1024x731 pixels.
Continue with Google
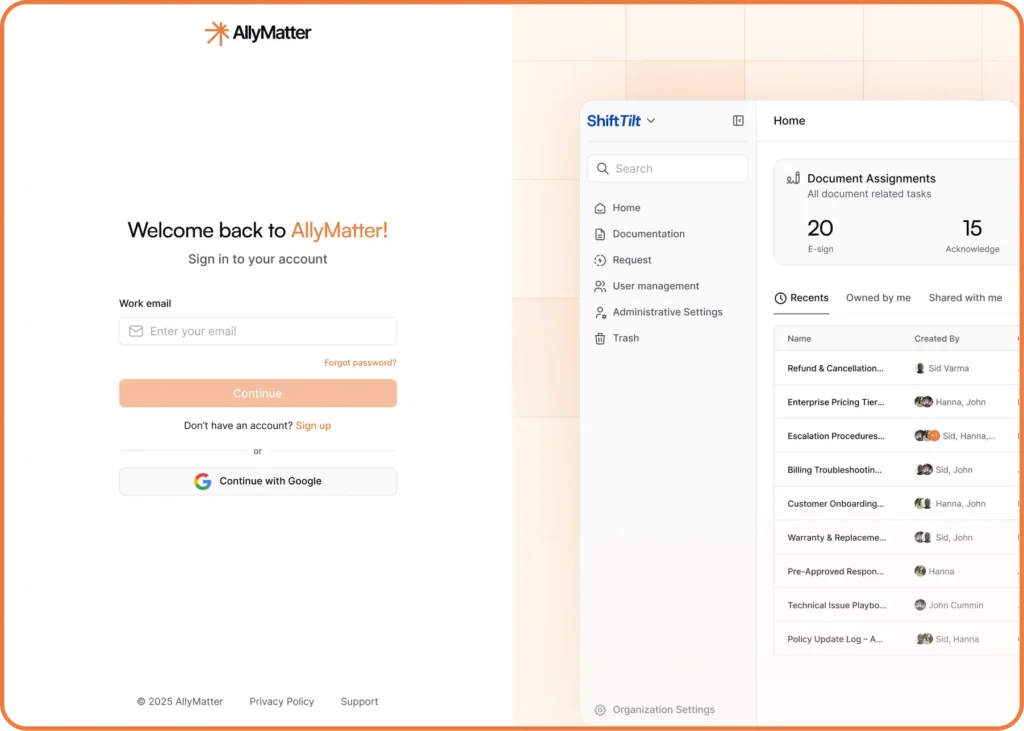click(x=257, y=481)
